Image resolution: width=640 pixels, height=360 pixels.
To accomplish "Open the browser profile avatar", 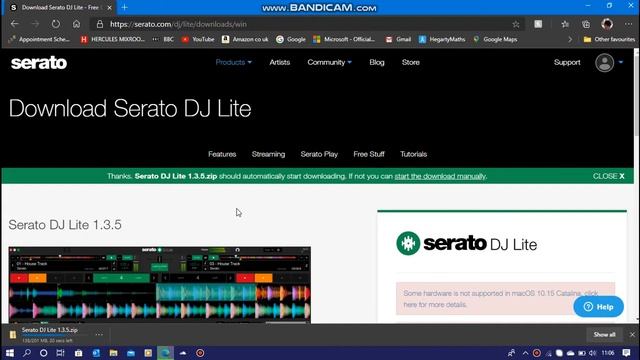I will point(607,24).
